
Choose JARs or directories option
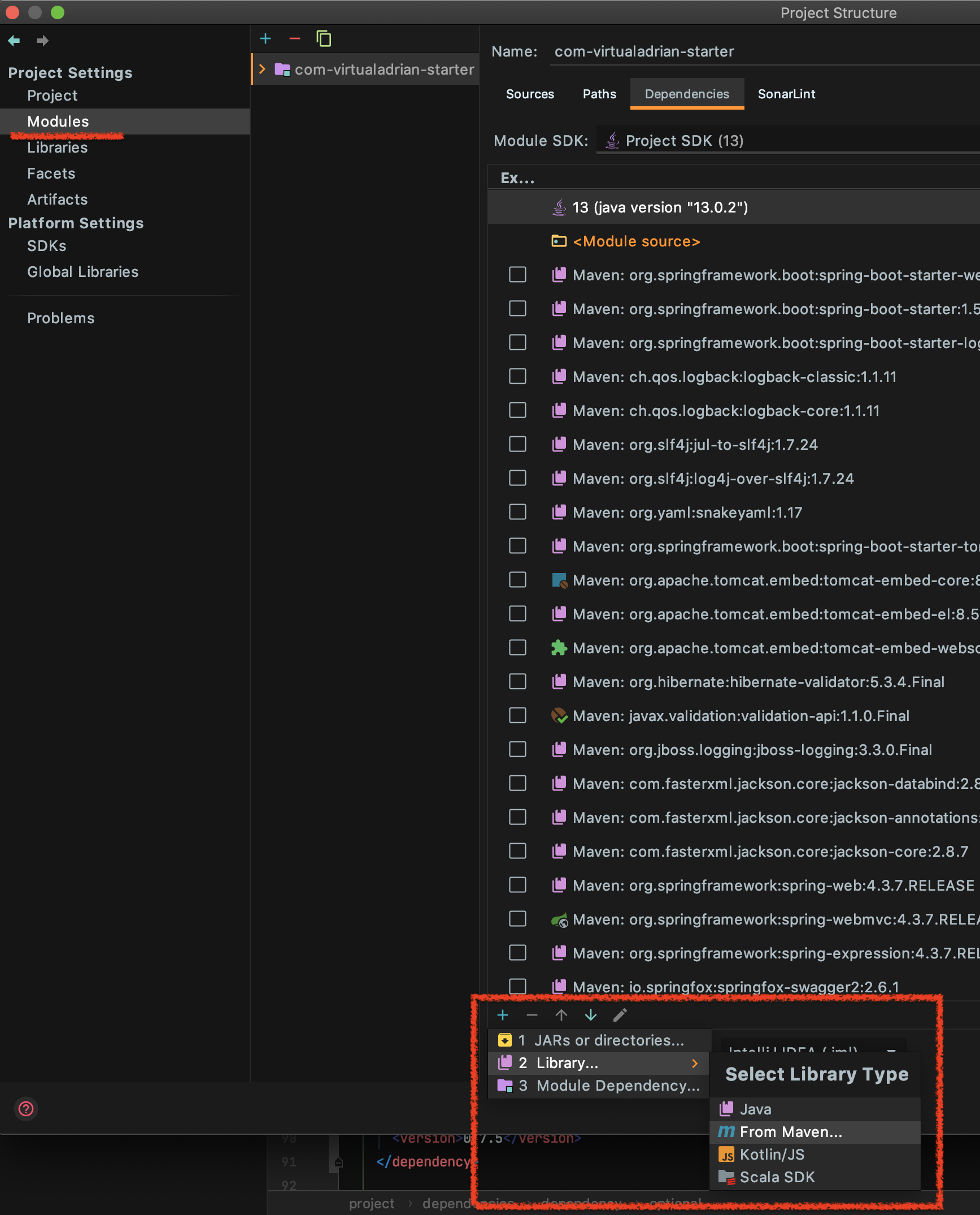(599, 1040)
